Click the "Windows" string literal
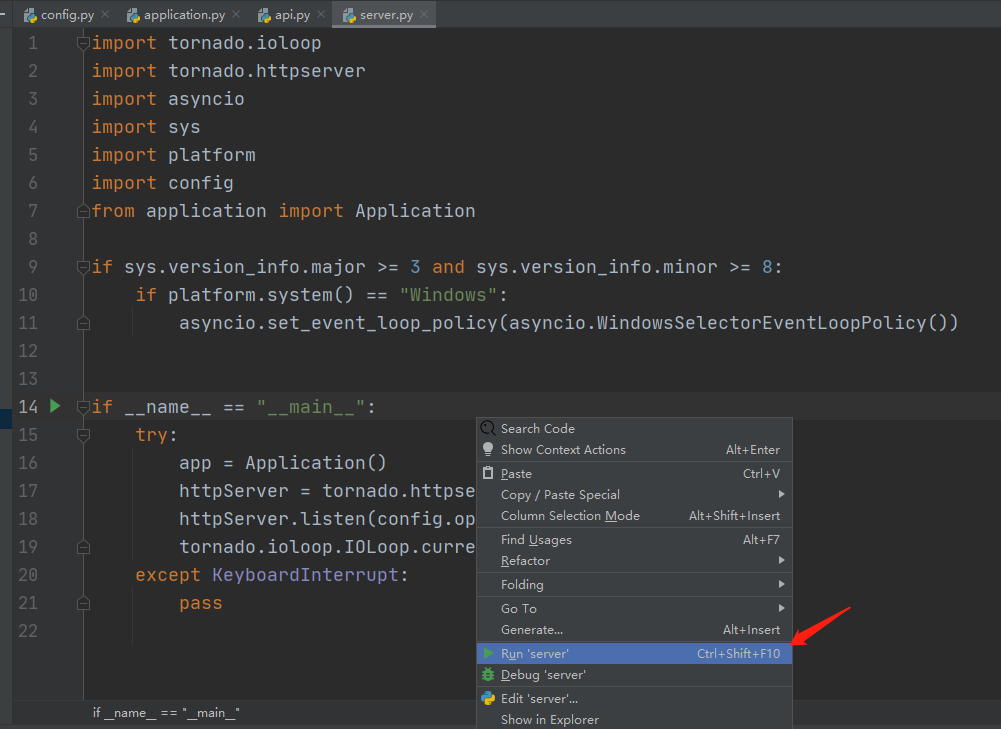Screen dimensions: 1001x729 [448, 295]
